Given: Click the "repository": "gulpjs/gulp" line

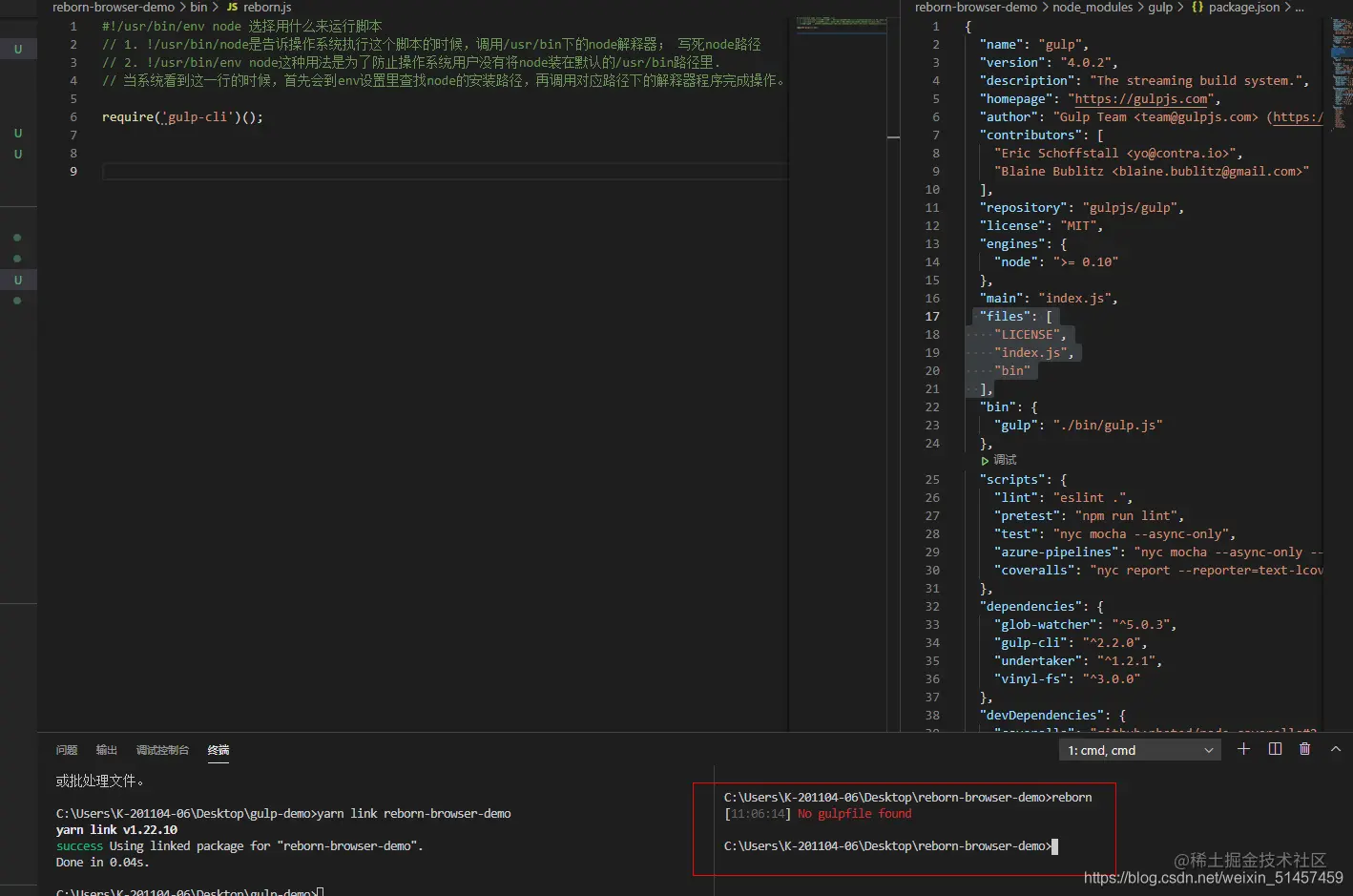Looking at the screenshot, I should point(1081,207).
